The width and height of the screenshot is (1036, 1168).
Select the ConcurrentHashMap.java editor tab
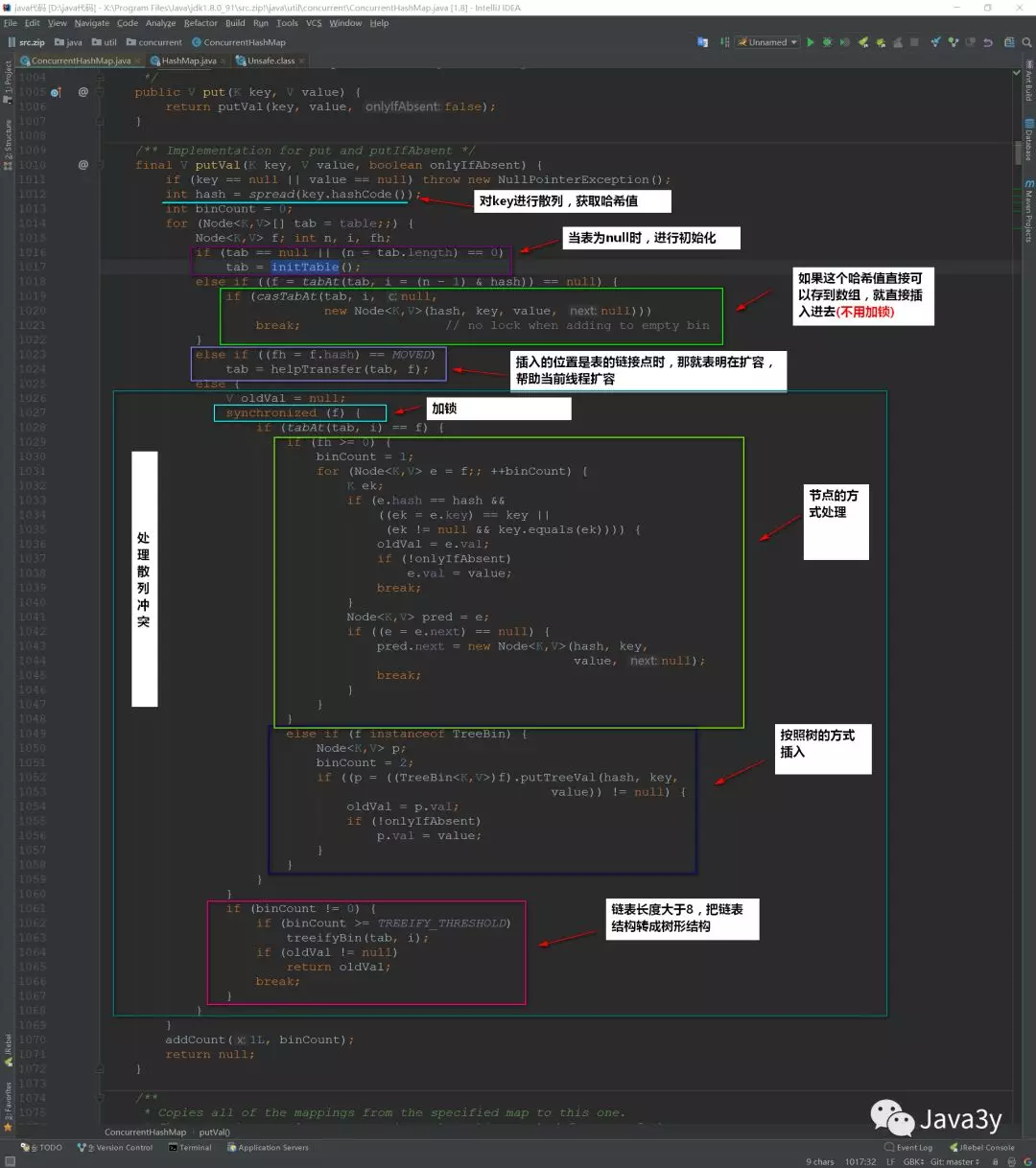click(81, 60)
